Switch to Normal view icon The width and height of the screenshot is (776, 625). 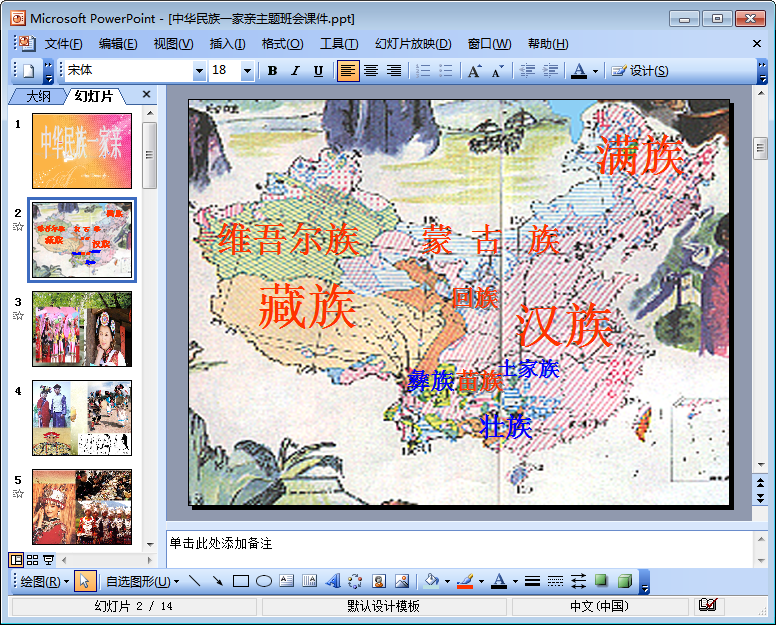click(x=16, y=560)
